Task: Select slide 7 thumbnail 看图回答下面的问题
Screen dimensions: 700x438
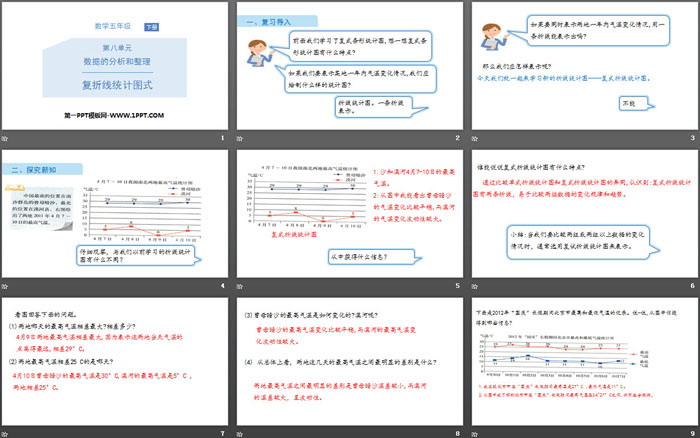Action: click(x=115, y=359)
